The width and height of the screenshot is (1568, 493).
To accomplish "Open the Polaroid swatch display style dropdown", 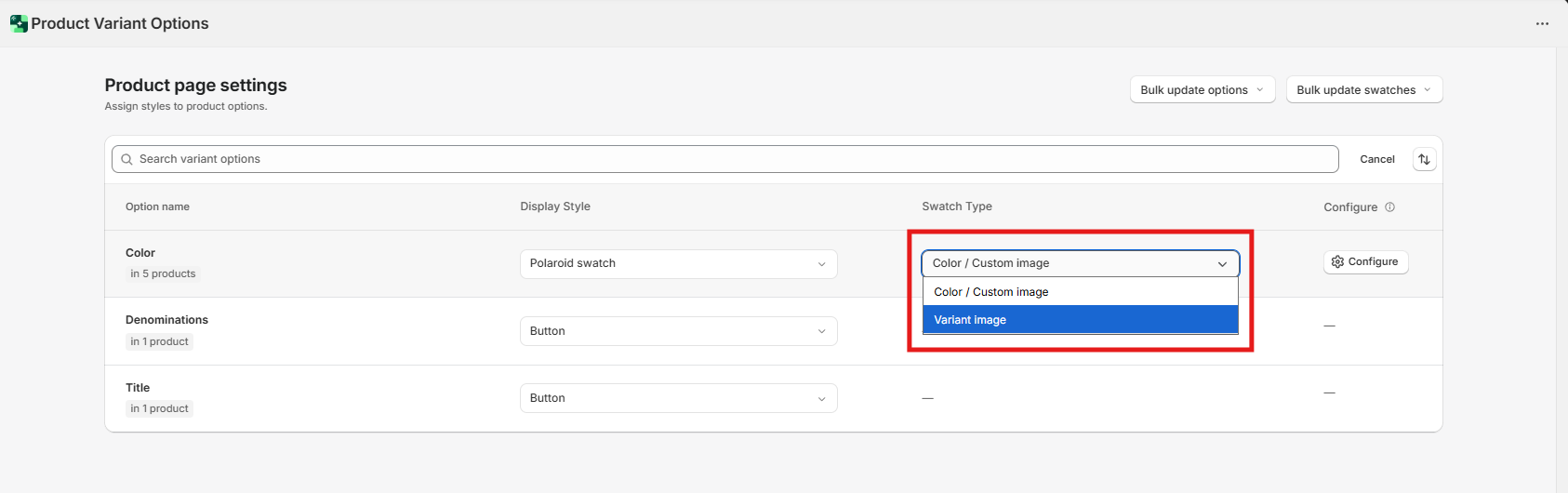I will [x=678, y=263].
